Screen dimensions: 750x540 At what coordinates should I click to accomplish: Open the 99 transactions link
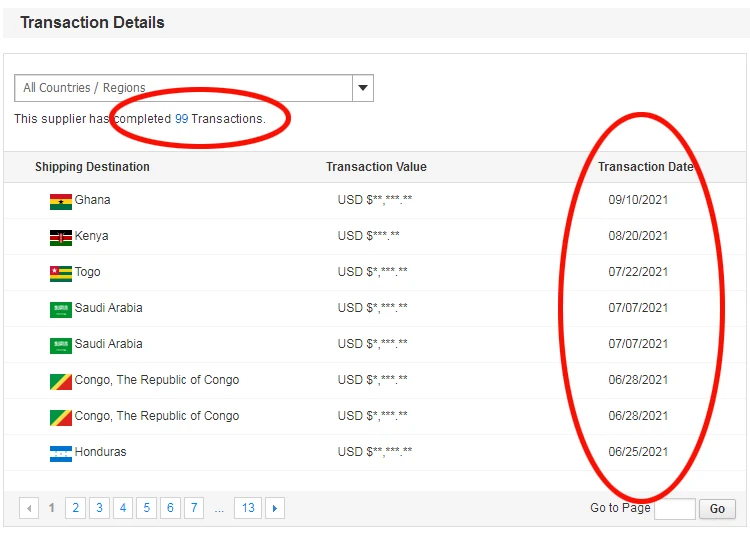click(x=182, y=118)
